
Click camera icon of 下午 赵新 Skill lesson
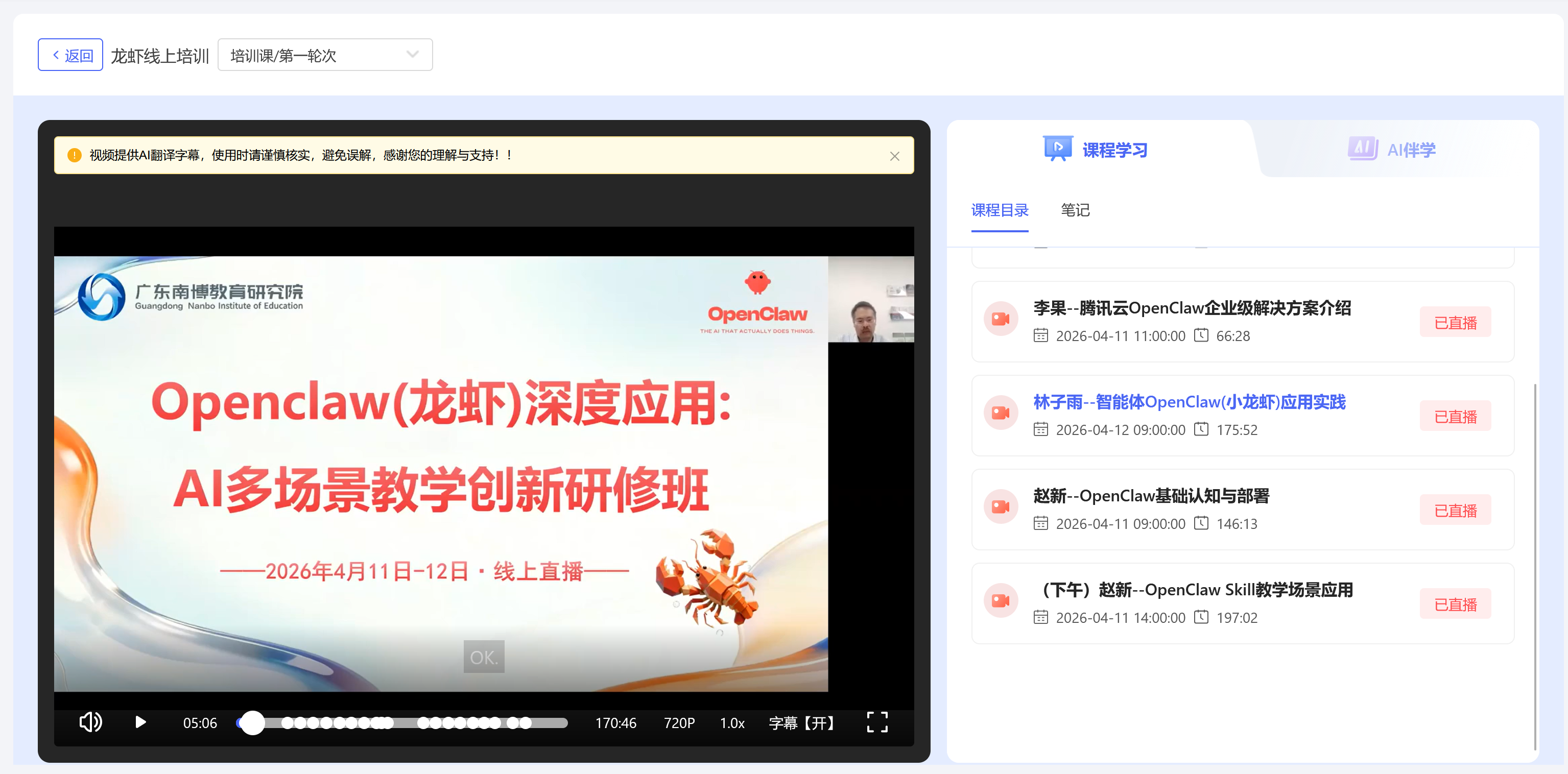(1000, 600)
